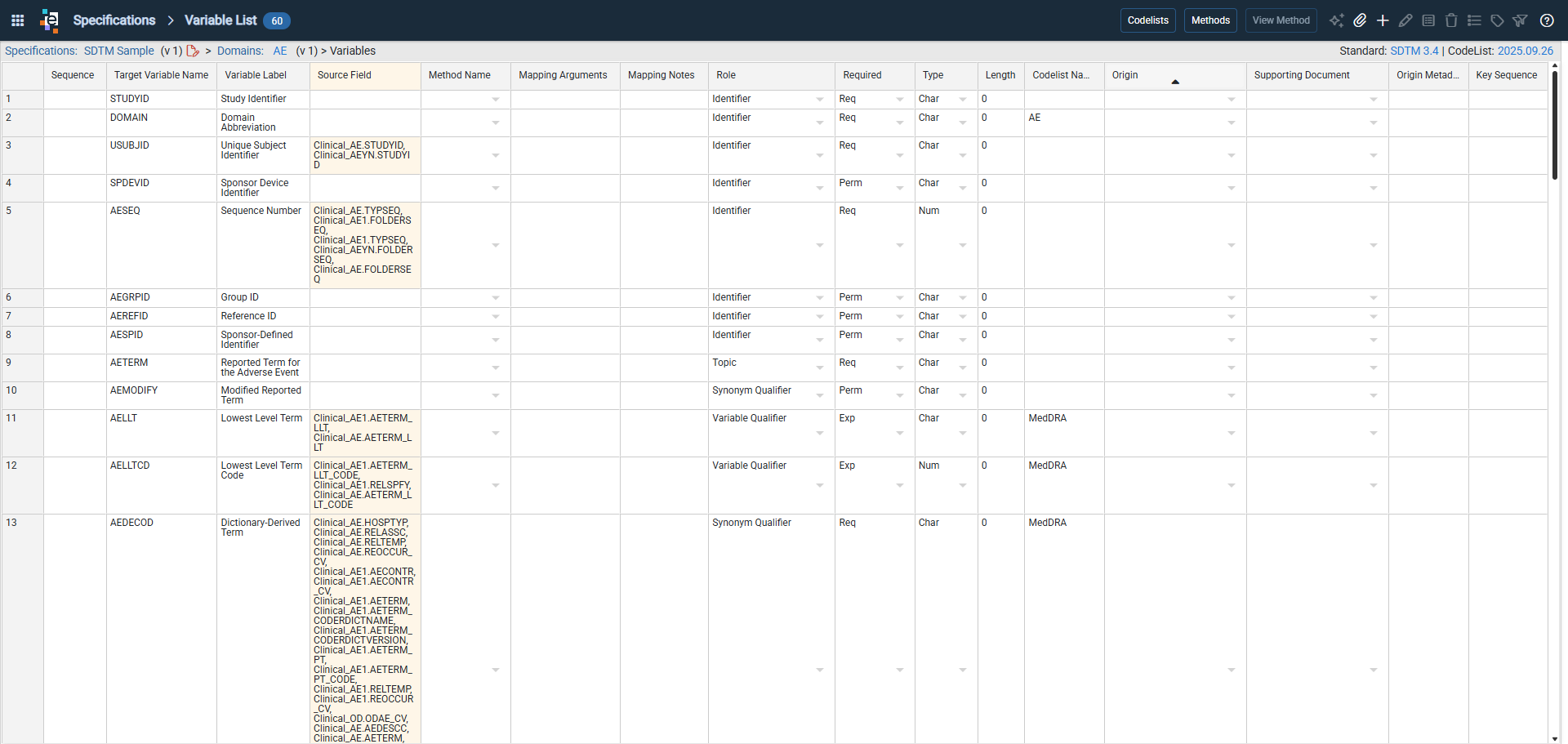Click the bulleted list icon
This screenshot has height=744, width=1568.
(1474, 20)
